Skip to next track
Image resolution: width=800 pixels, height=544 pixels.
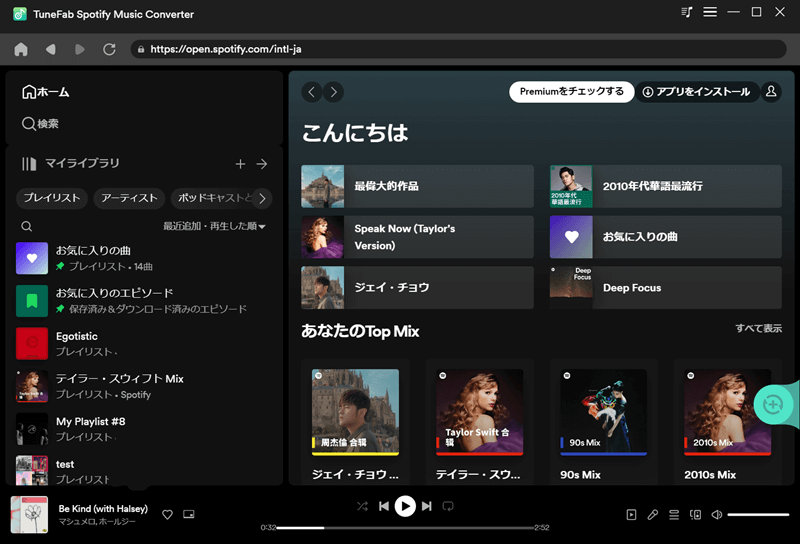pos(427,506)
